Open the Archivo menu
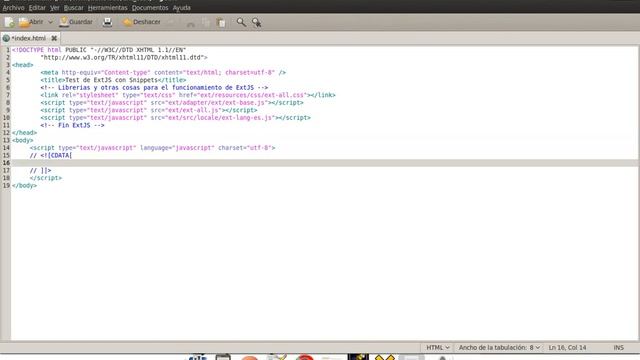Image resolution: width=640 pixels, height=360 pixels. pyautogui.click(x=13, y=8)
